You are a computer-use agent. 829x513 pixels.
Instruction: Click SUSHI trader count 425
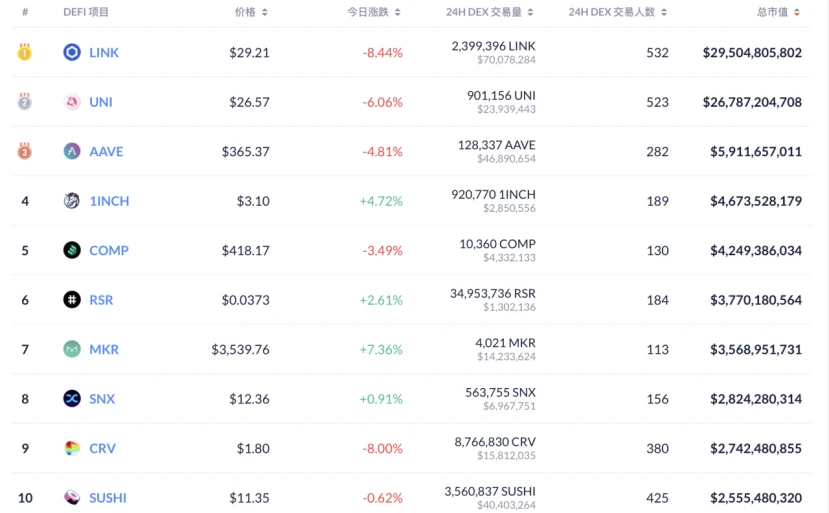click(657, 498)
